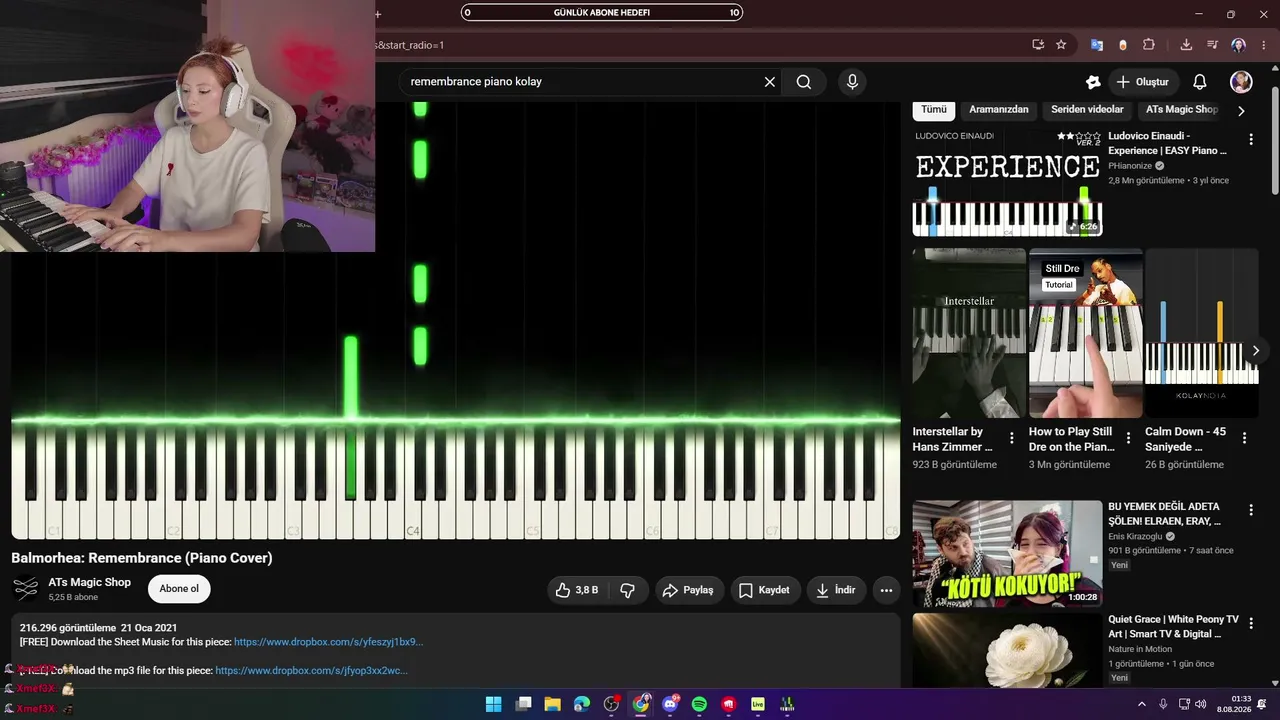This screenshot has width=1280, height=720.
Task: Select the Seriden videolar filter chip
Action: point(1087,110)
